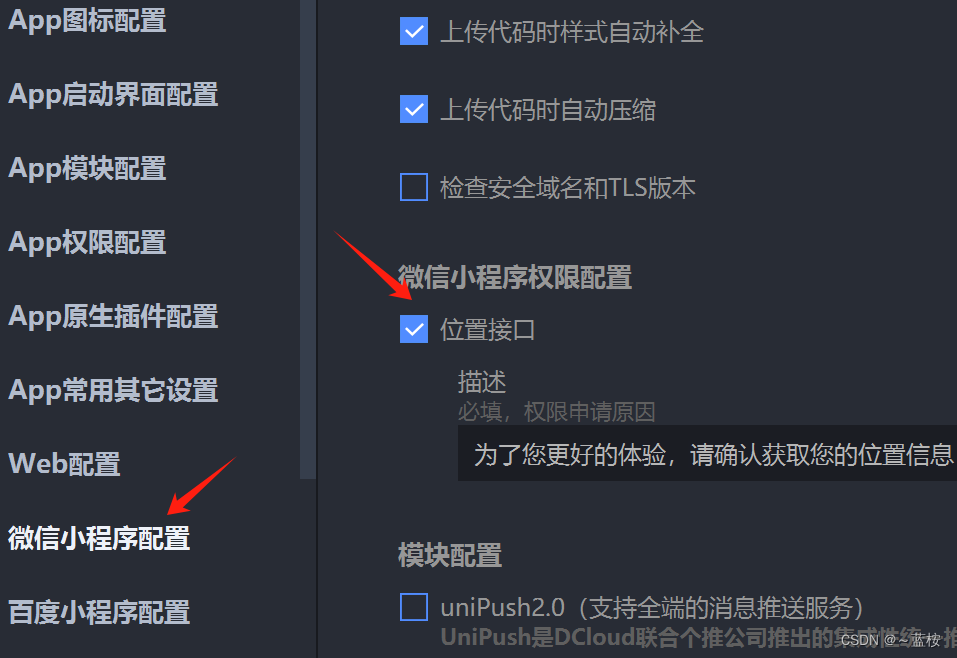Click 上传代码时自动压缩 label text
Image resolution: width=957 pixels, height=658 pixels.
548,110
